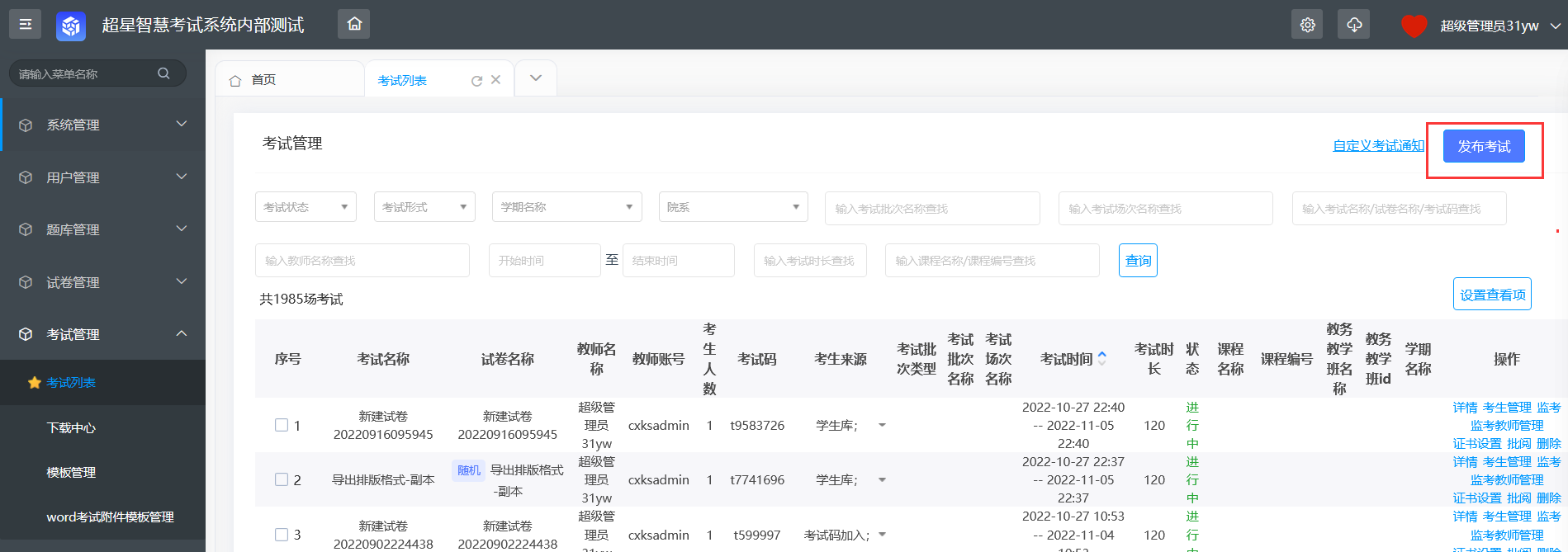Open the settings gear icon
The height and width of the screenshot is (552, 1568).
1307,25
